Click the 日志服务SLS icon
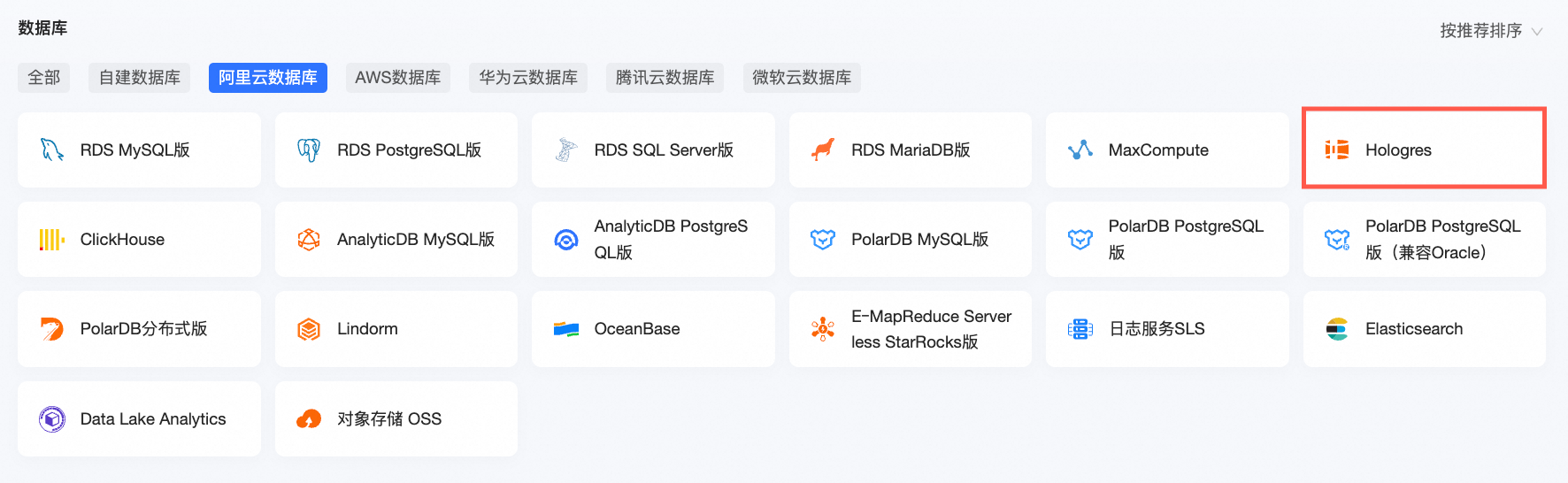 (x=1080, y=329)
